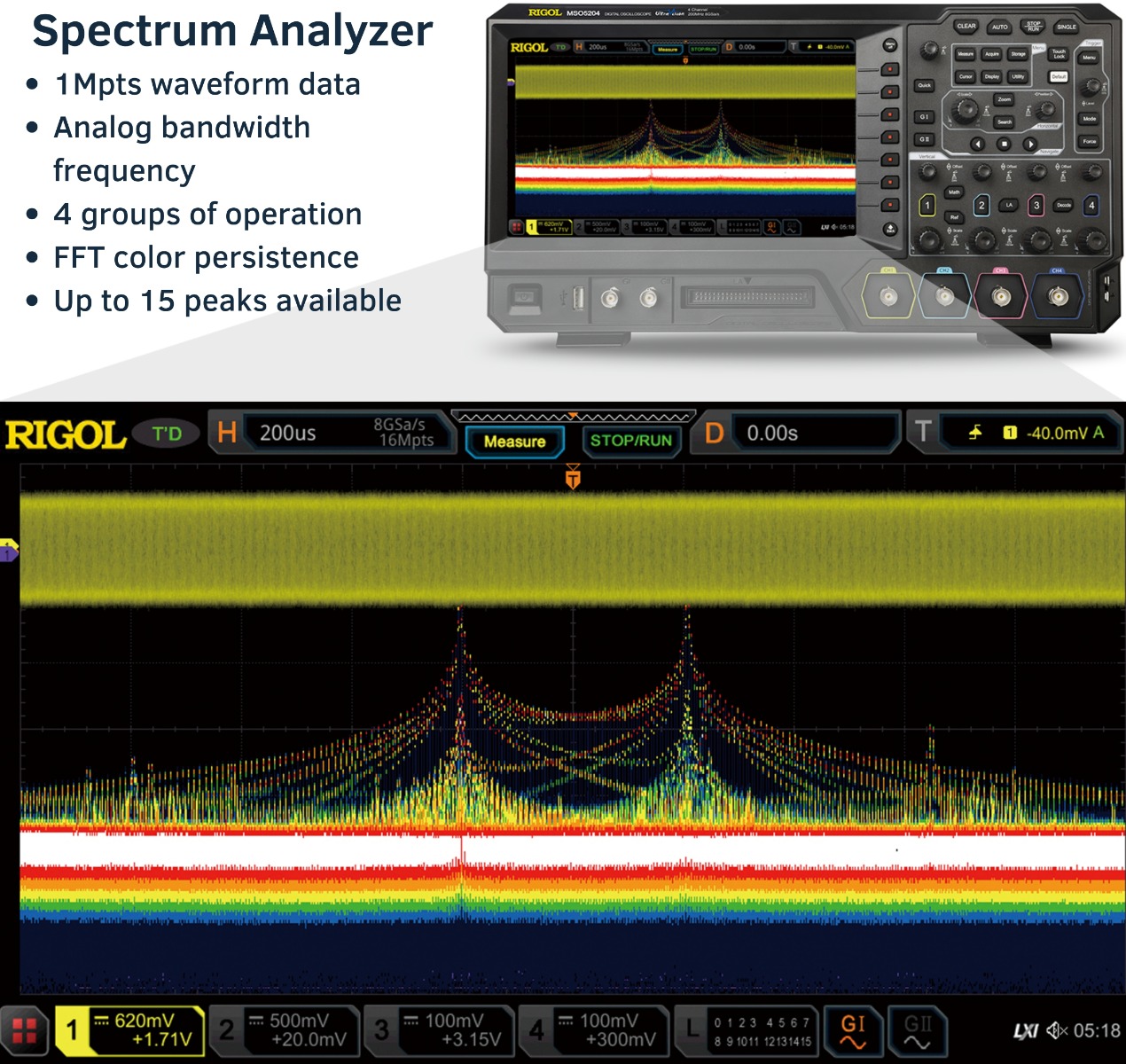Push the trigger Force key on the front panel
Screen dimensions: 1126x1064
point(1090,142)
